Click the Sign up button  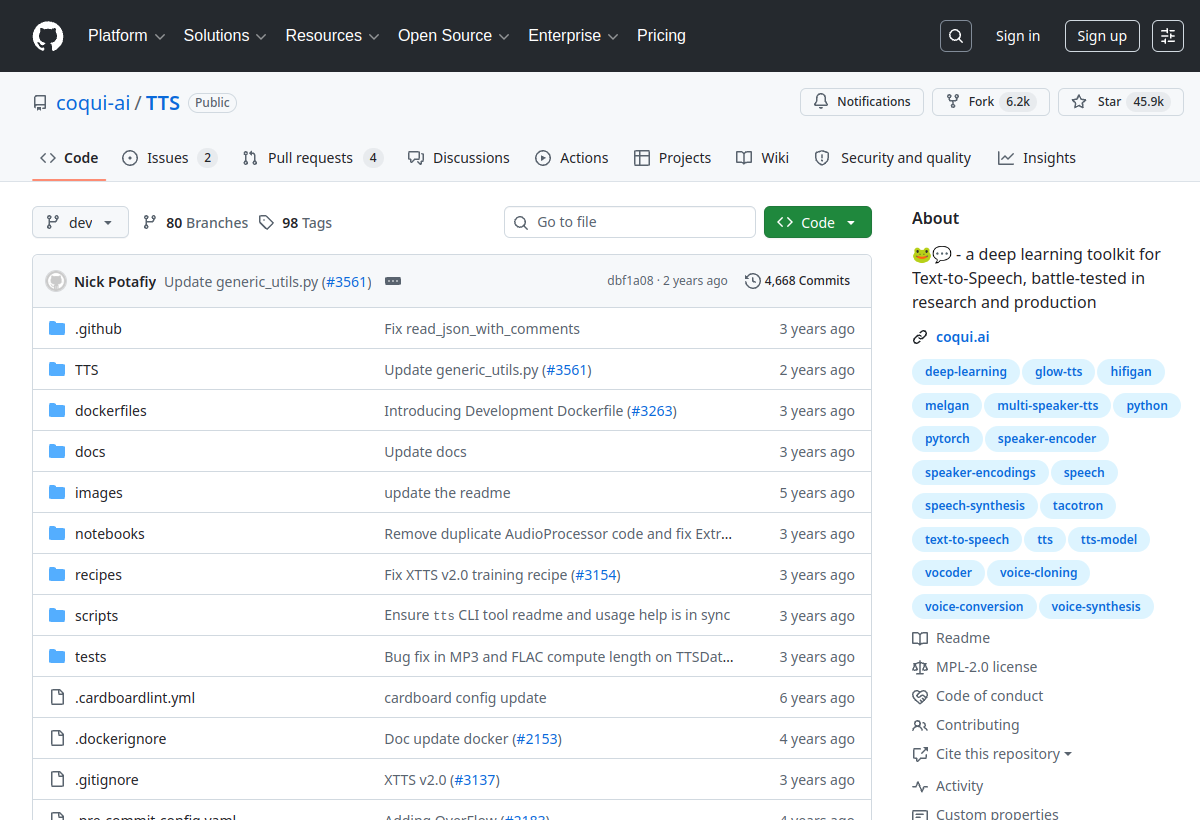coord(1102,36)
